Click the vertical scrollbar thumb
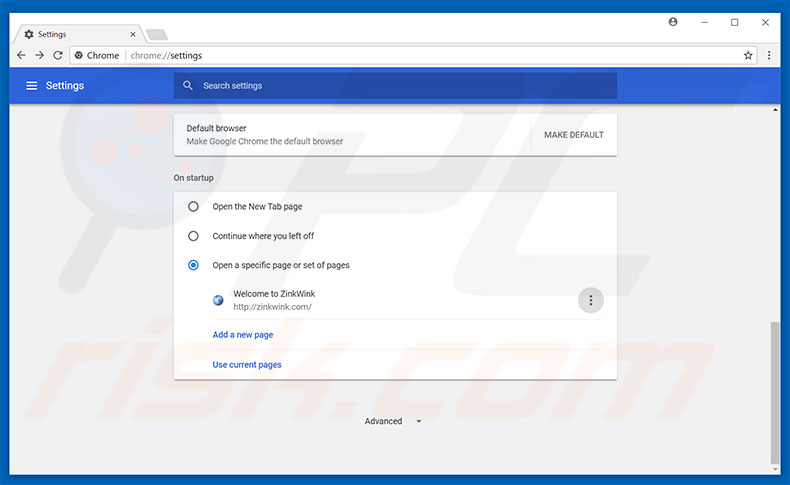The height and width of the screenshot is (485, 790). [x=775, y=393]
